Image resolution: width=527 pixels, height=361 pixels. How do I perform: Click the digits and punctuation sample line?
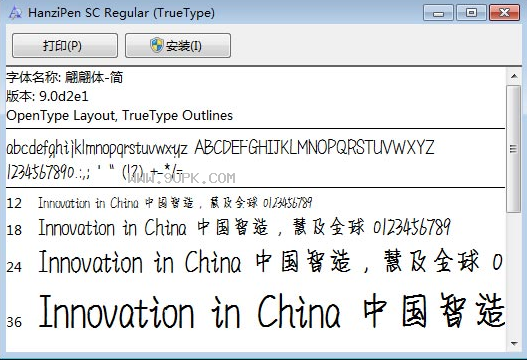pyautogui.click(x=94, y=172)
